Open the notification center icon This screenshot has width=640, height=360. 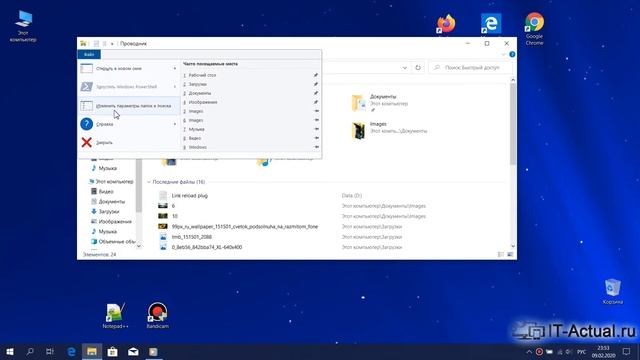pos(626,351)
